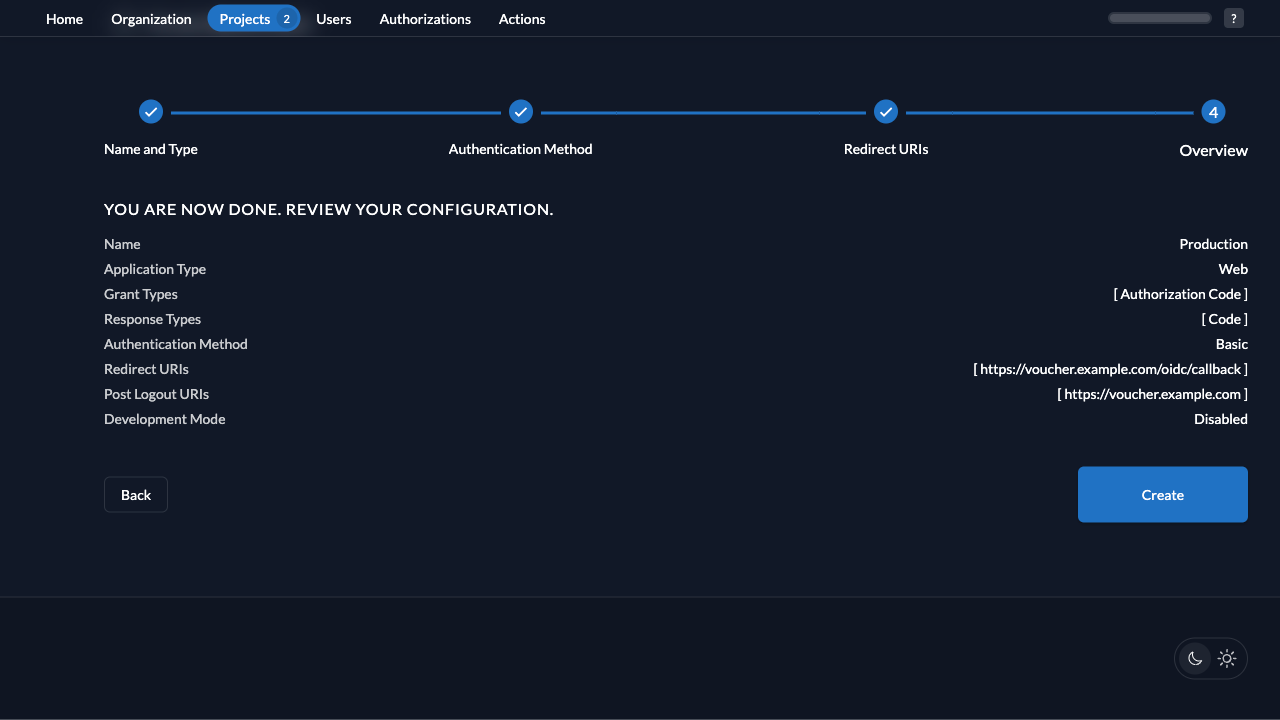
Task: Switch to the Projects tab
Action: (244, 18)
